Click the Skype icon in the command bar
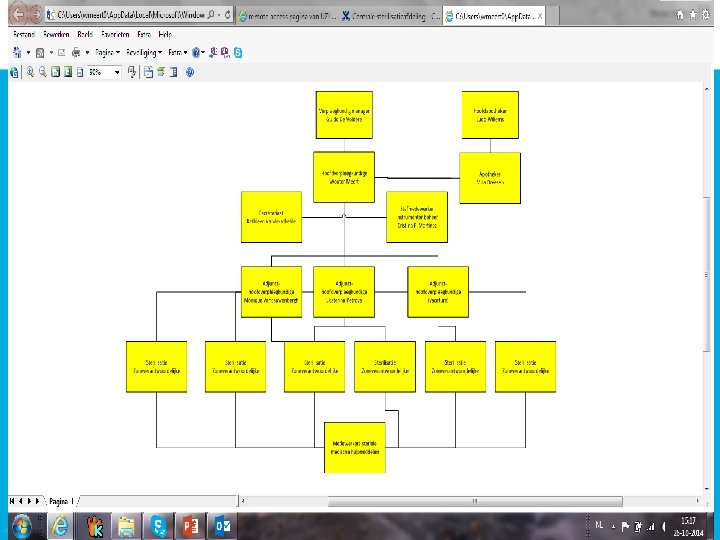Image resolution: width=720 pixels, height=540 pixels. click(238, 52)
